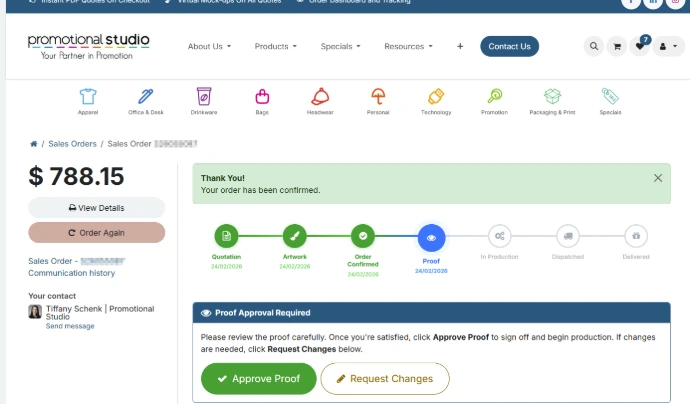The width and height of the screenshot is (690, 404).
Task: Select the Proof stage in progress tracker
Action: (431, 237)
